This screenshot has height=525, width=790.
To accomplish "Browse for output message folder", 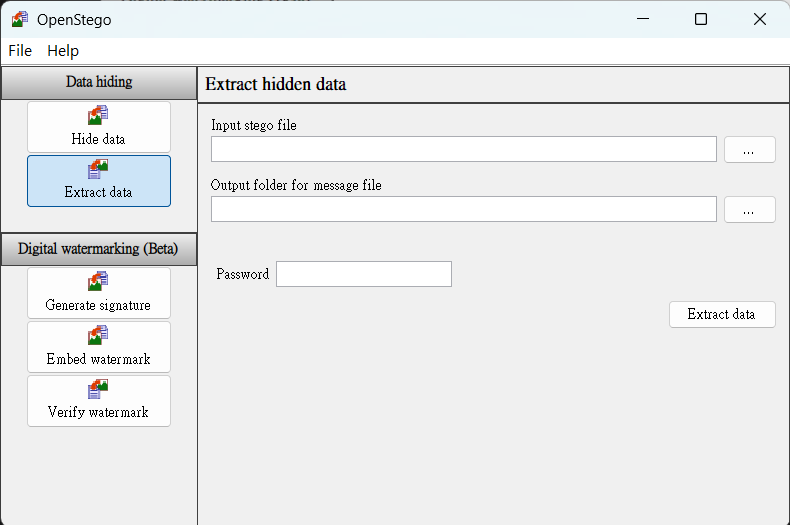I will pos(750,210).
